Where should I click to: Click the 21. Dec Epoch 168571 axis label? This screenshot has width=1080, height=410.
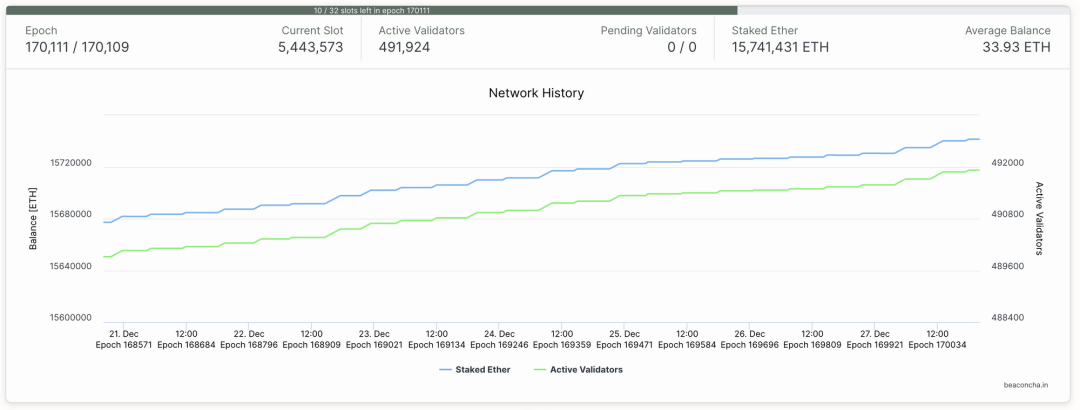[x=124, y=339]
